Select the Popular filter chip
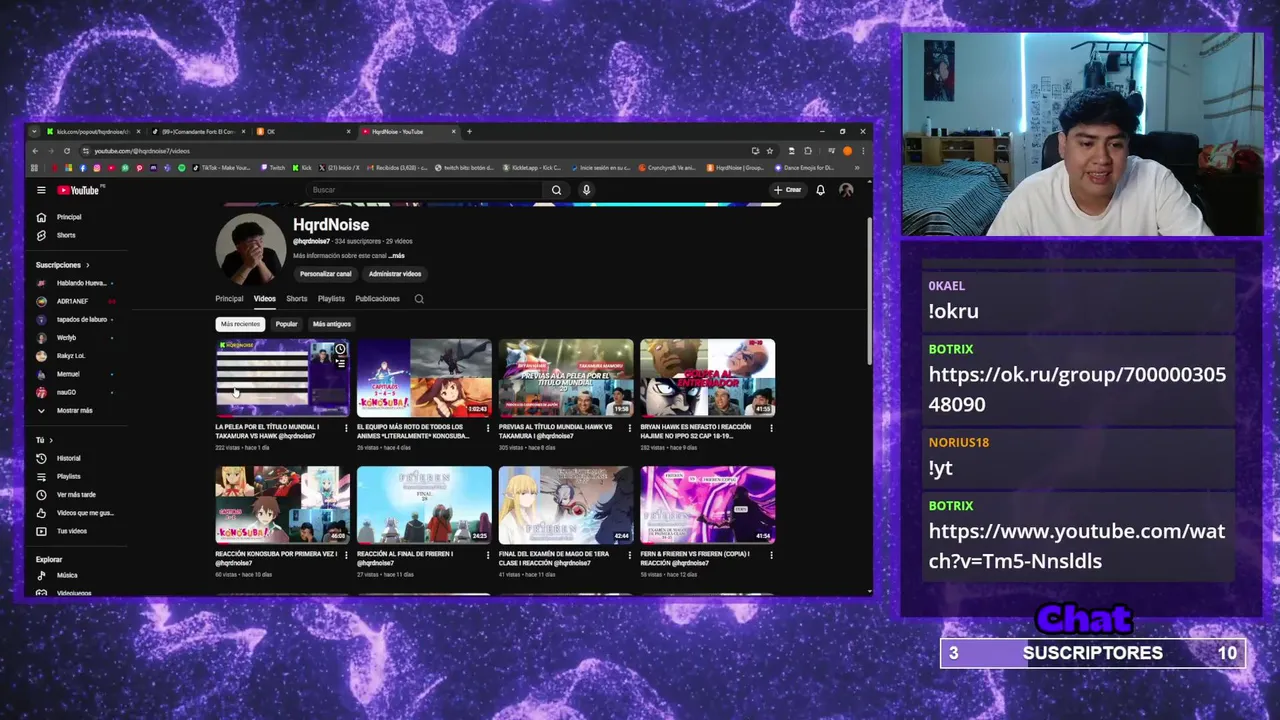This screenshot has height=720, width=1280. pyautogui.click(x=287, y=324)
